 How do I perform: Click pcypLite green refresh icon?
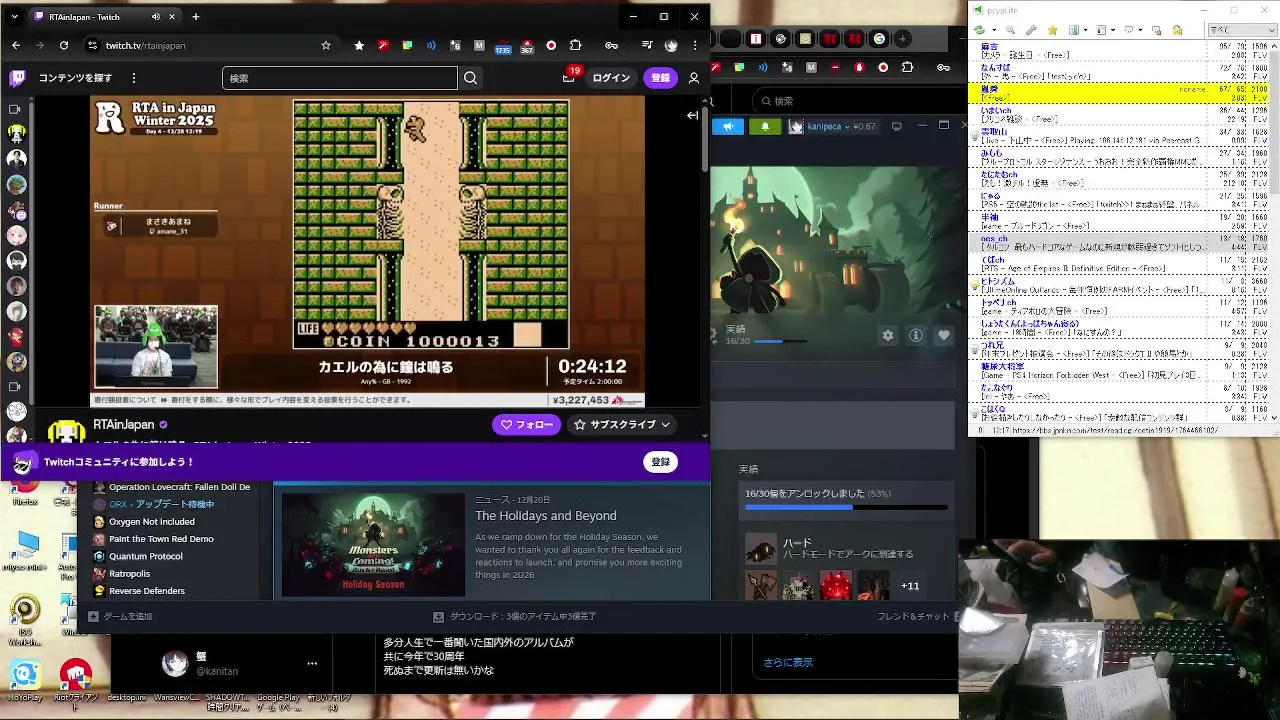pyautogui.click(x=981, y=31)
